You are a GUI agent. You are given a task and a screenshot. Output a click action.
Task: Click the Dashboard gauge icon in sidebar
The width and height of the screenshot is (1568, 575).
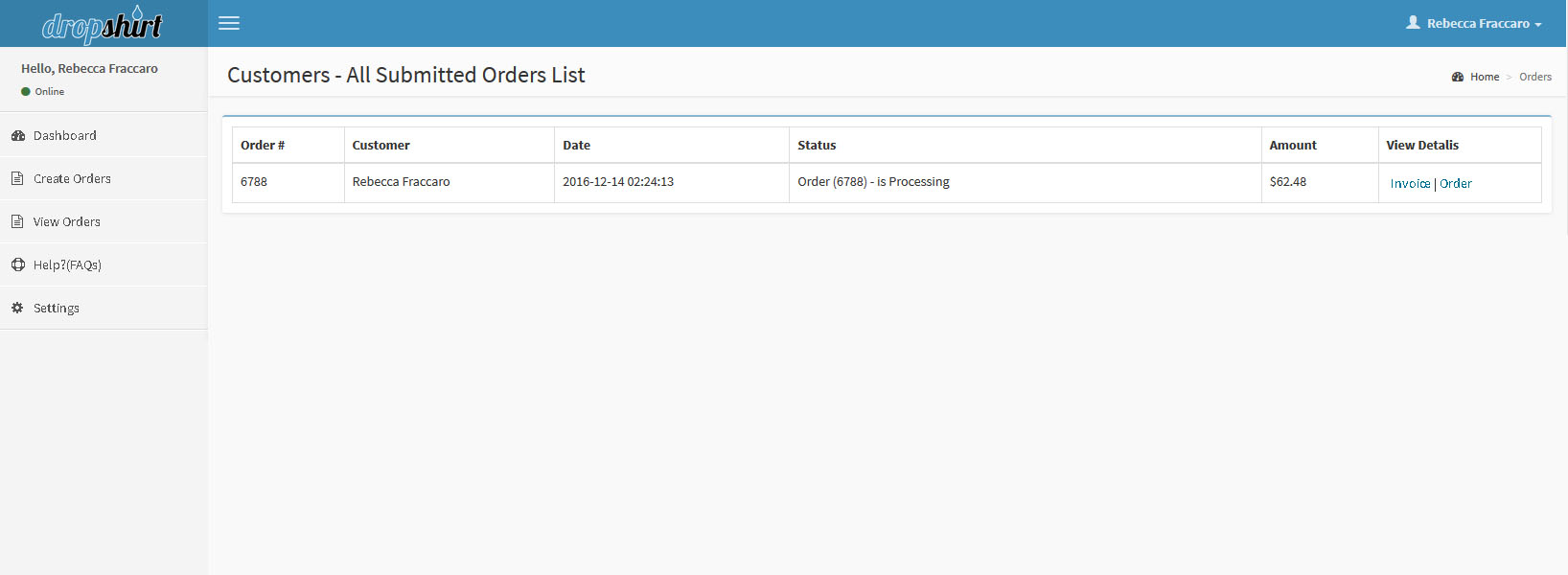(x=17, y=135)
